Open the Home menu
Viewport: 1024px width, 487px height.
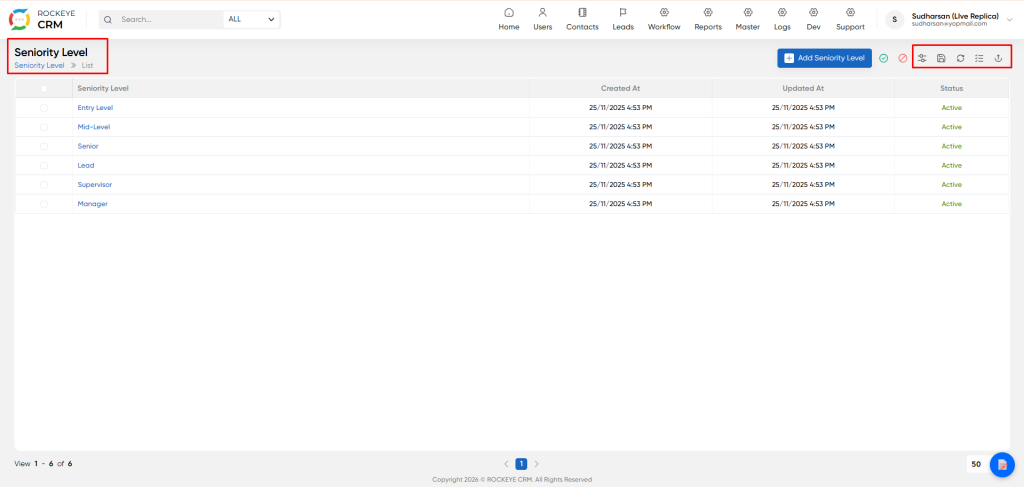pyautogui.click(x=509, y=20)
